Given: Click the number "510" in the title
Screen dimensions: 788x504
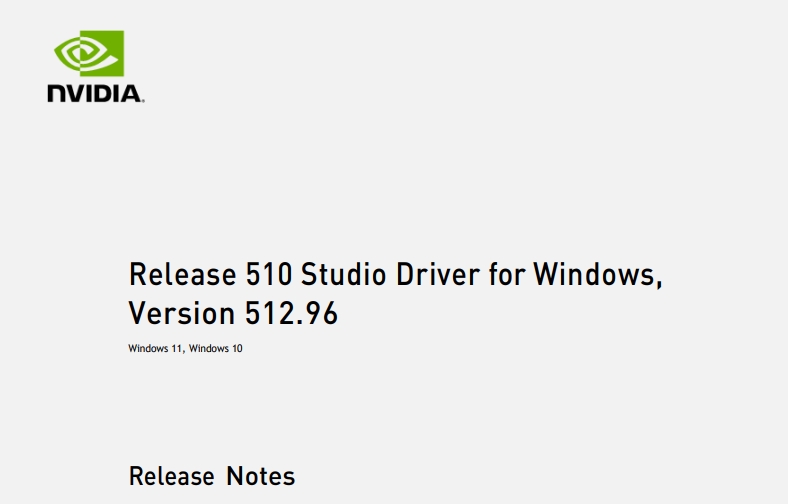Looking at the screenshot, I should pos(268,274).
